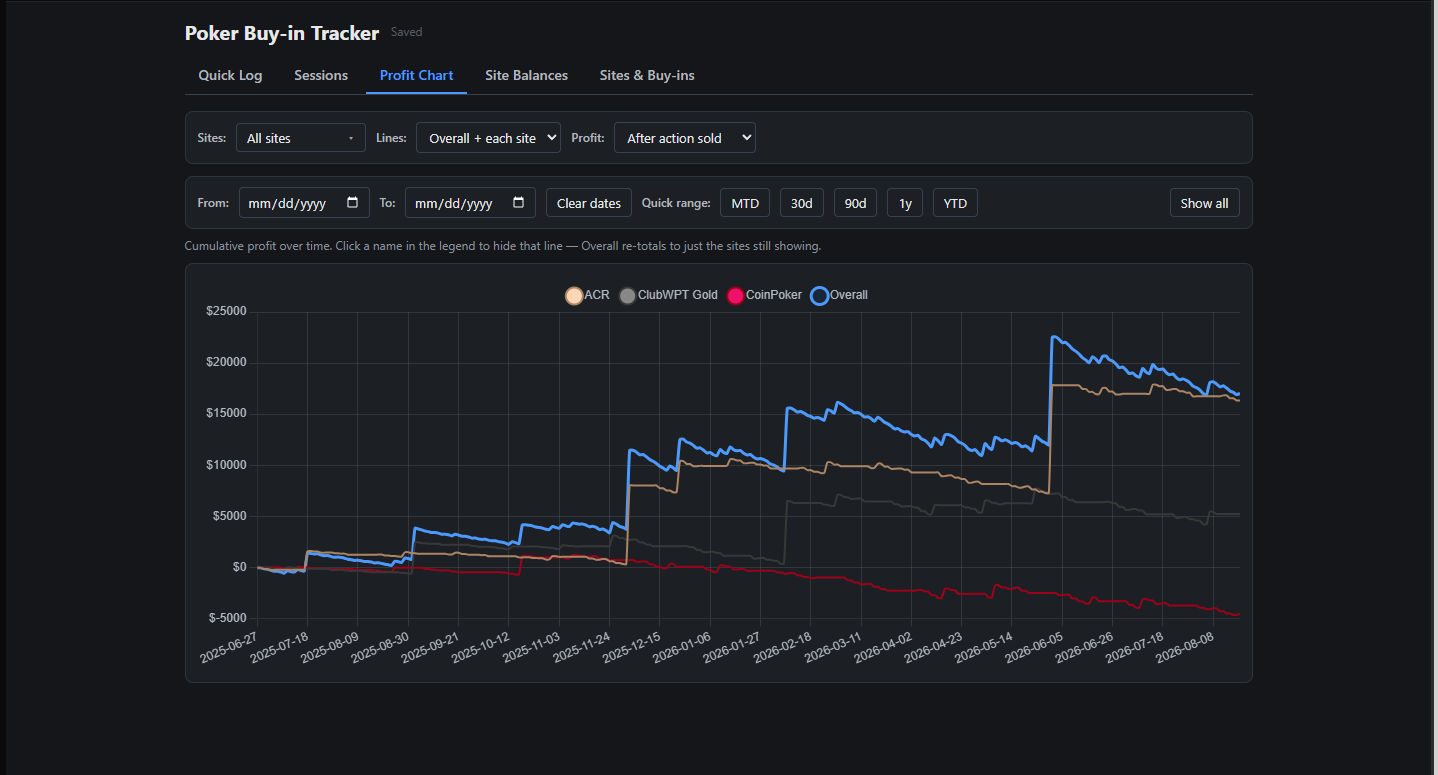Viewport: 1438px width, 775px height.
Task: Click the Clear dates button
Action: click(x=589, y=203)
